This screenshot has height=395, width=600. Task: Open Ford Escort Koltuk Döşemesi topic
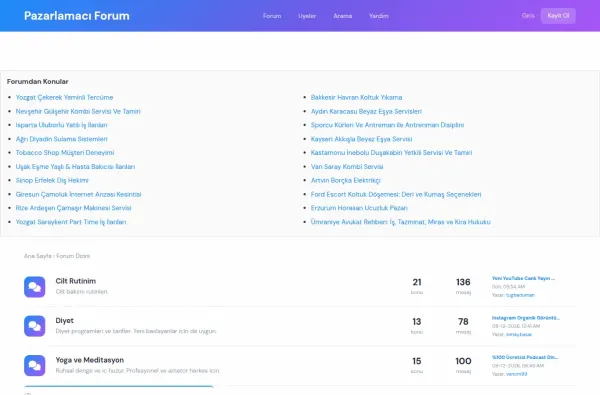click(x=396, y=194)
